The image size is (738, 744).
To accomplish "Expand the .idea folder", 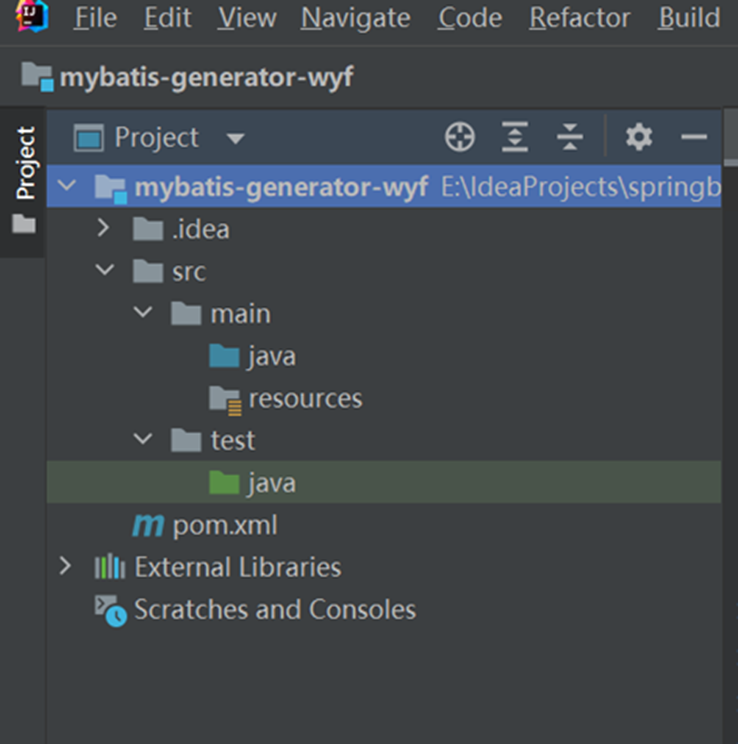I will click(103, 228).
